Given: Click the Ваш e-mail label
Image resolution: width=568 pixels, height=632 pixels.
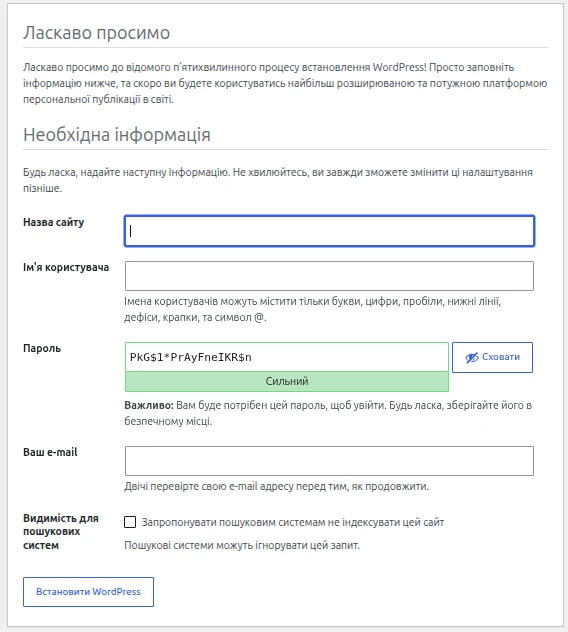Looking at the screenshot, I should click(50, 452).
